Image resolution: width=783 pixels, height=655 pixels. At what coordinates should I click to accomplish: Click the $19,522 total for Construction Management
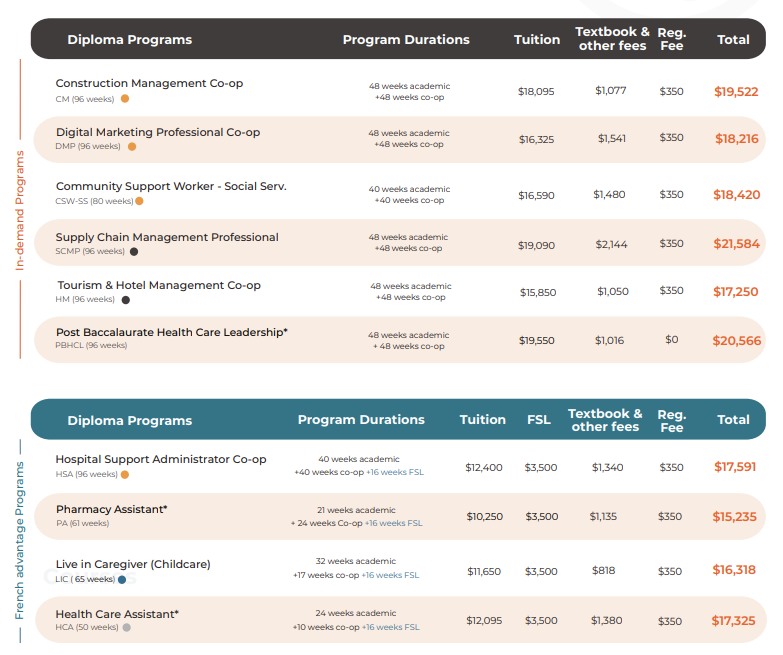click(x=736, y=91)
